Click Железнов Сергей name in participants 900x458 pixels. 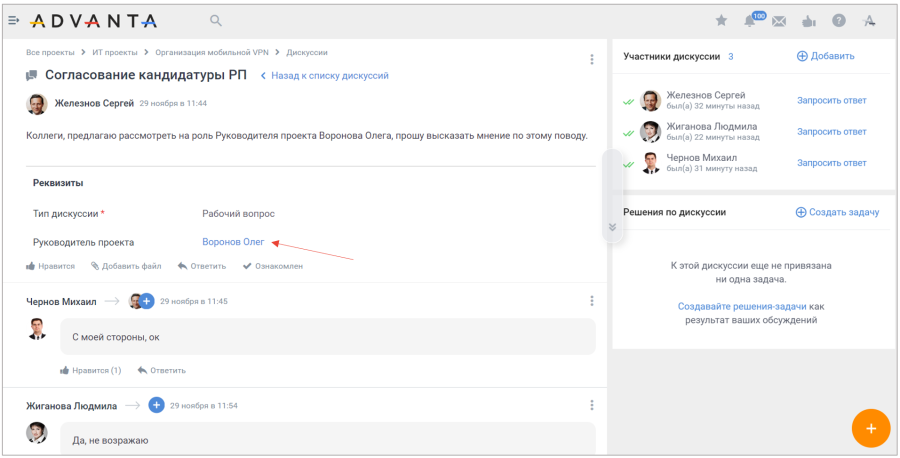705,95
